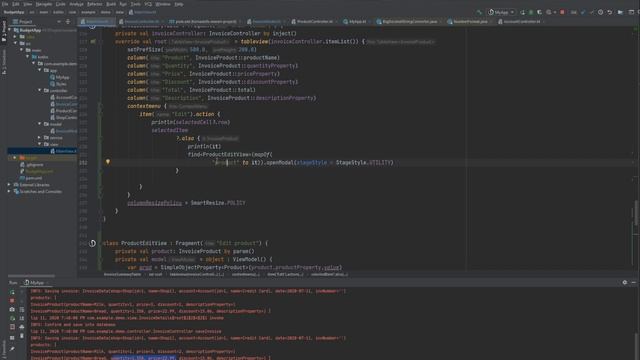Hide the Run tool window
This screenshot has height=360, width=640.
coord(633,282)
